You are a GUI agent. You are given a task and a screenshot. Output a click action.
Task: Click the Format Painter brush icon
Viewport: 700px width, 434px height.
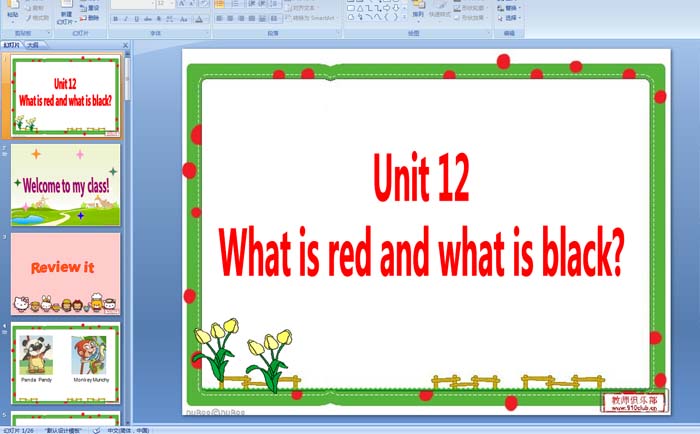click(29, 18)
